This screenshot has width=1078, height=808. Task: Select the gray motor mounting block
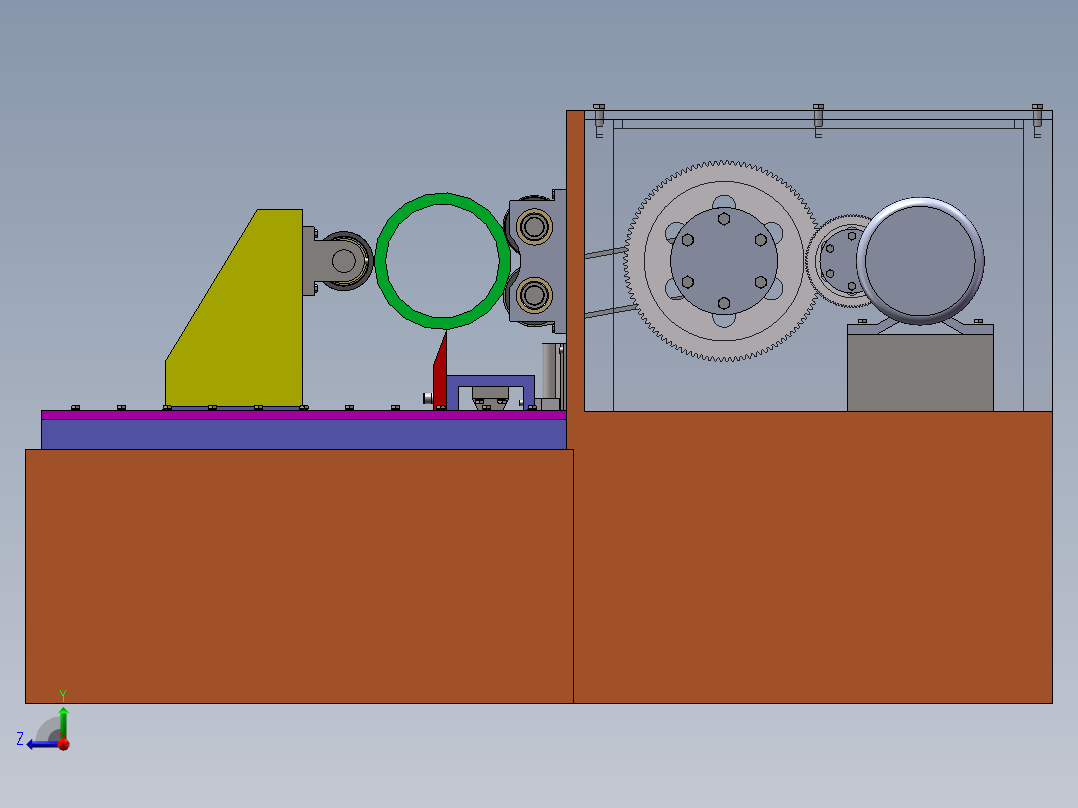point(920,372)
